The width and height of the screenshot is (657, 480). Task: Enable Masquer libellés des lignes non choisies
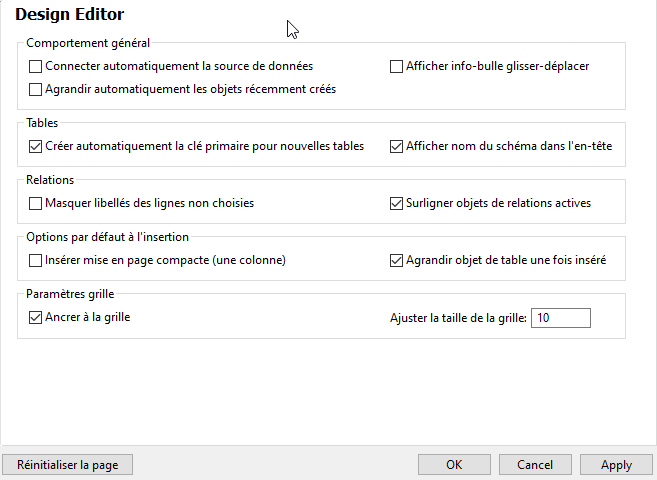[x=36, y=203]
